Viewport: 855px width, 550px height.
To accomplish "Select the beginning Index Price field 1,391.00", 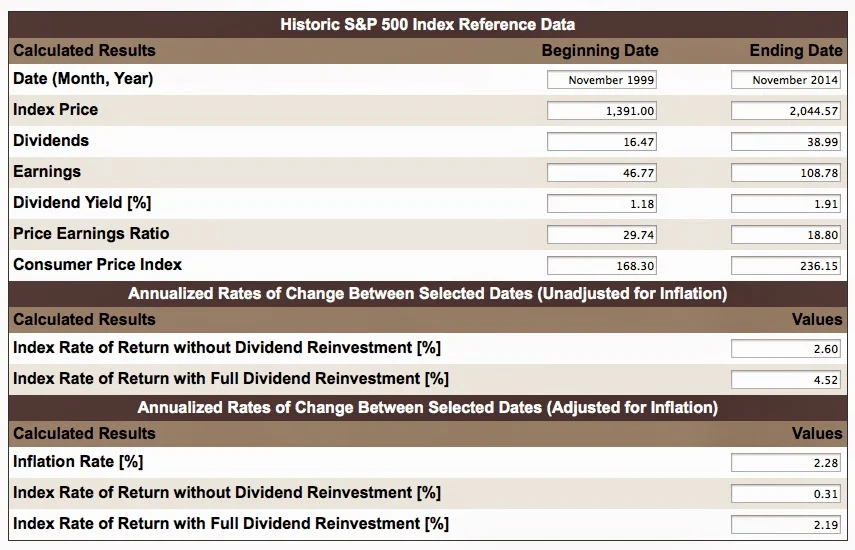I will coord(602,111).
